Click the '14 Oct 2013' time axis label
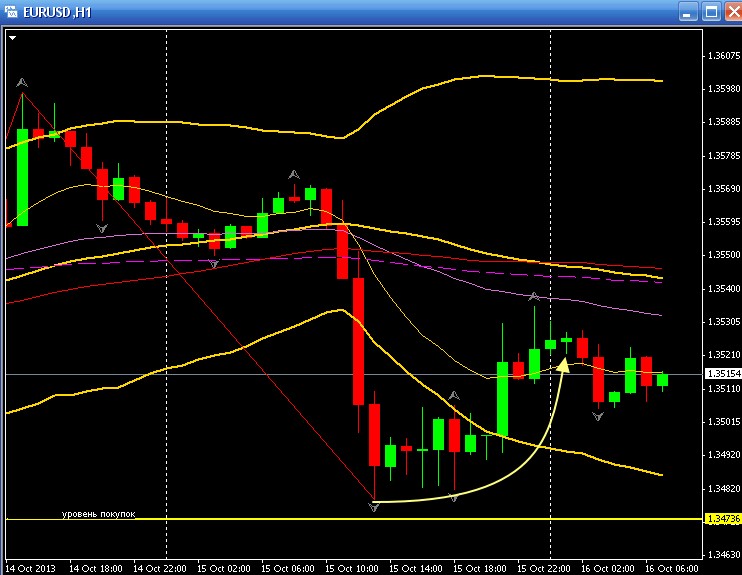The width and height of the screenshot is (742, 575). tap(30, 568)
